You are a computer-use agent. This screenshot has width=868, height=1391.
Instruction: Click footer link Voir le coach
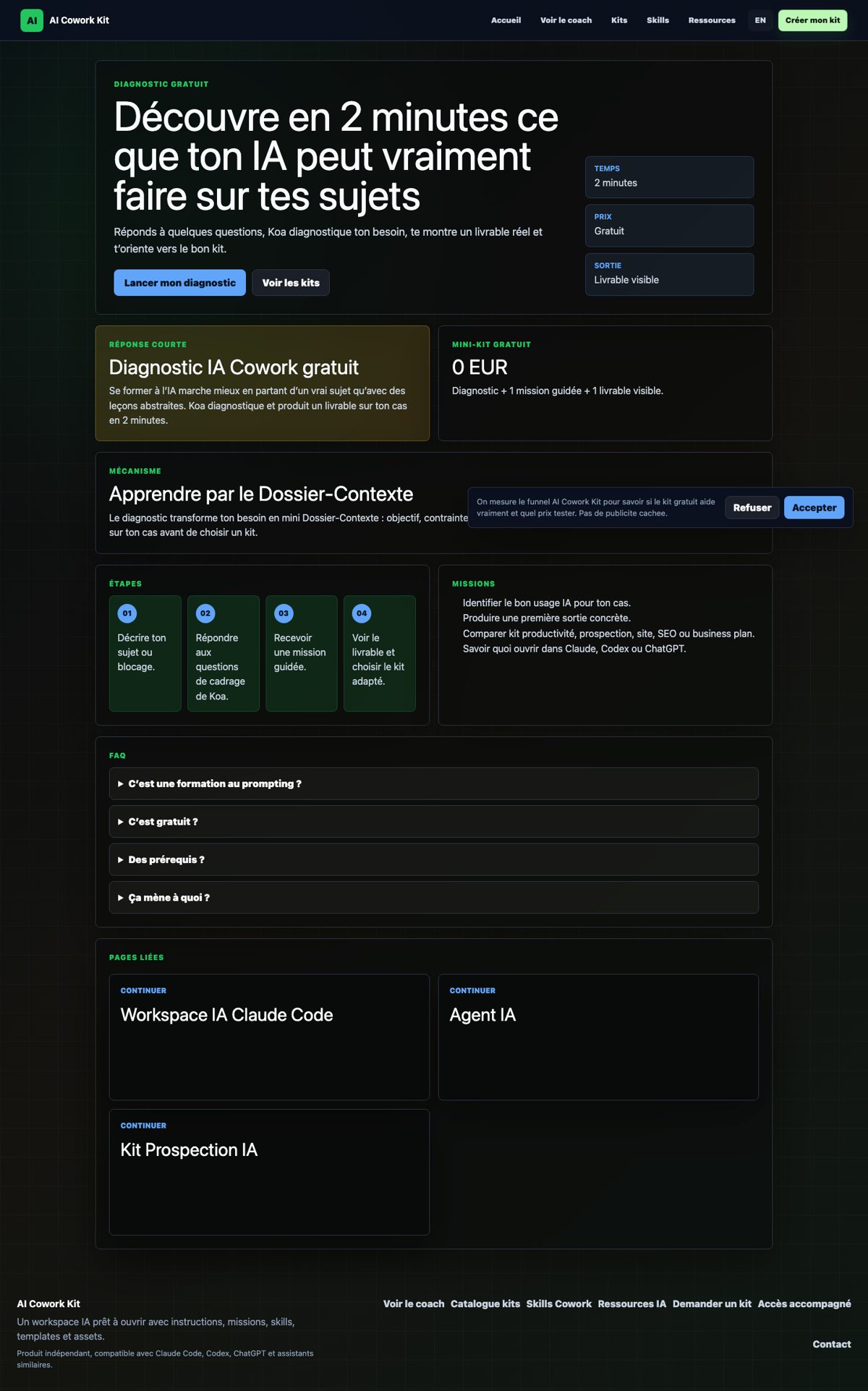click(x=414, y=1303)
